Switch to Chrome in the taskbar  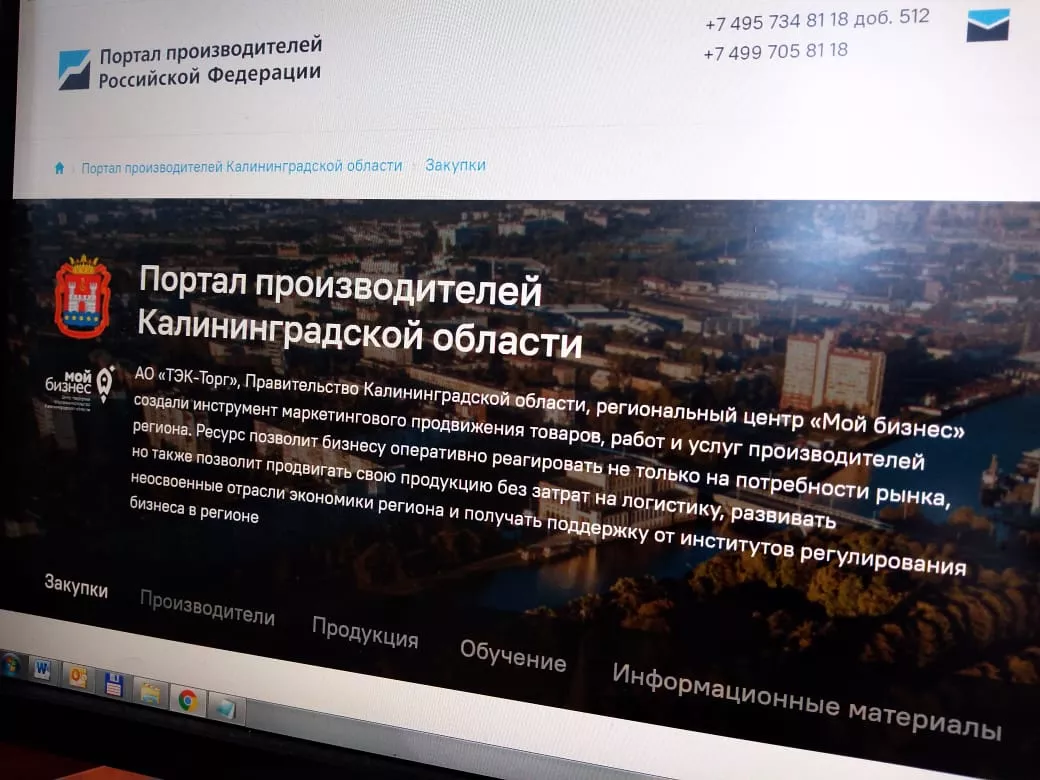point(187,700)
